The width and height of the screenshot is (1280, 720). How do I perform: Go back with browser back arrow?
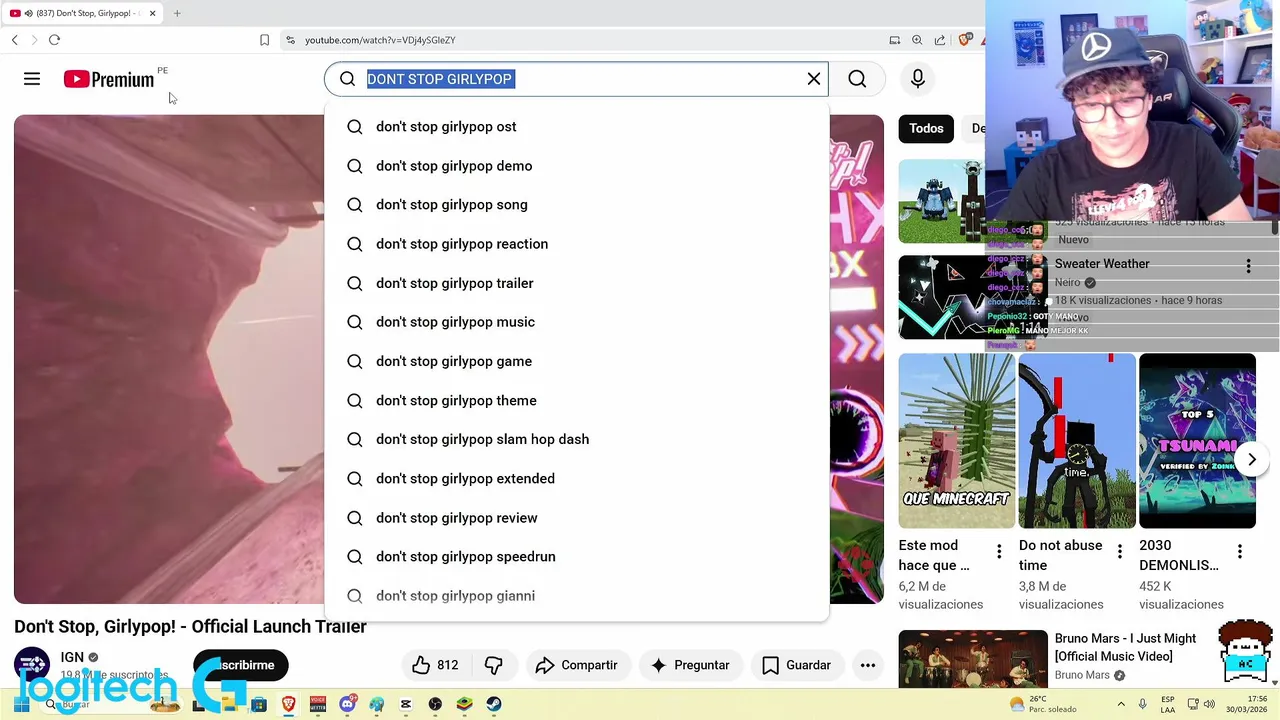point(15,40)
